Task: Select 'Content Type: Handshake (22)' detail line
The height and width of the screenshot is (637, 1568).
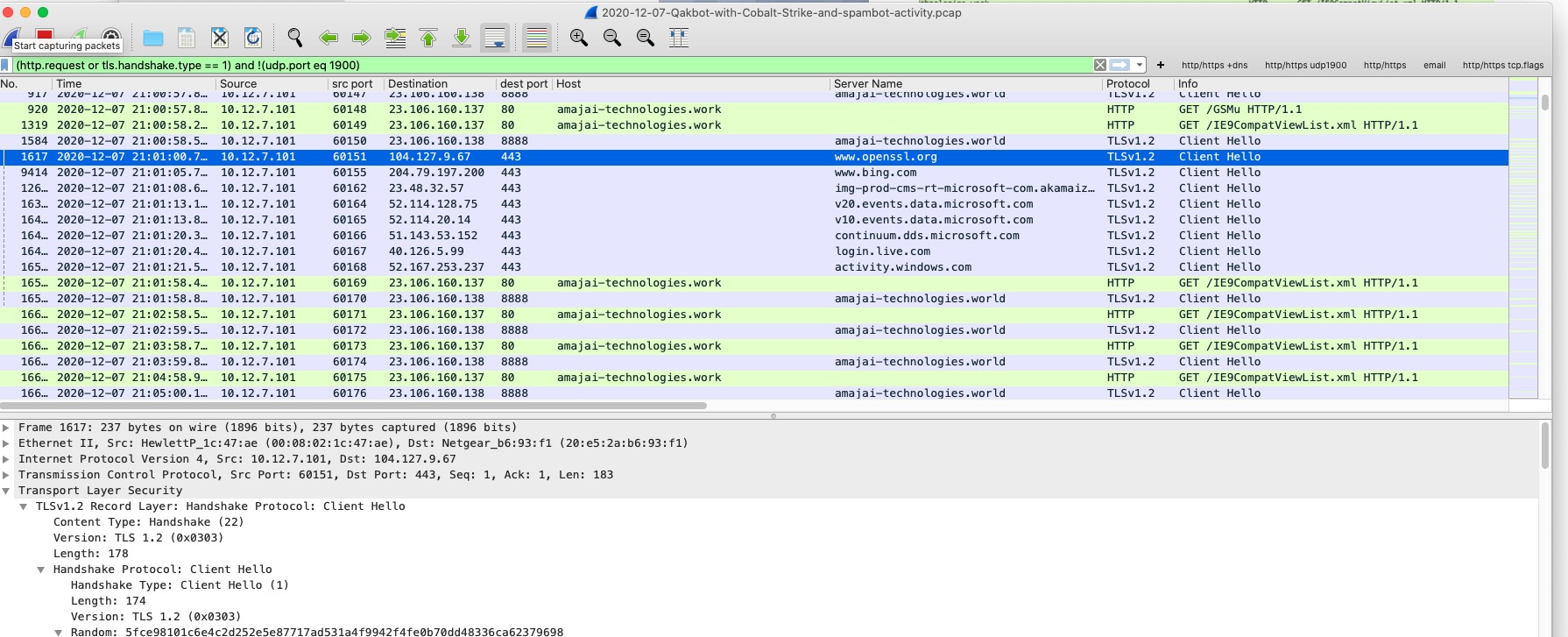Action: pos(148,522)
